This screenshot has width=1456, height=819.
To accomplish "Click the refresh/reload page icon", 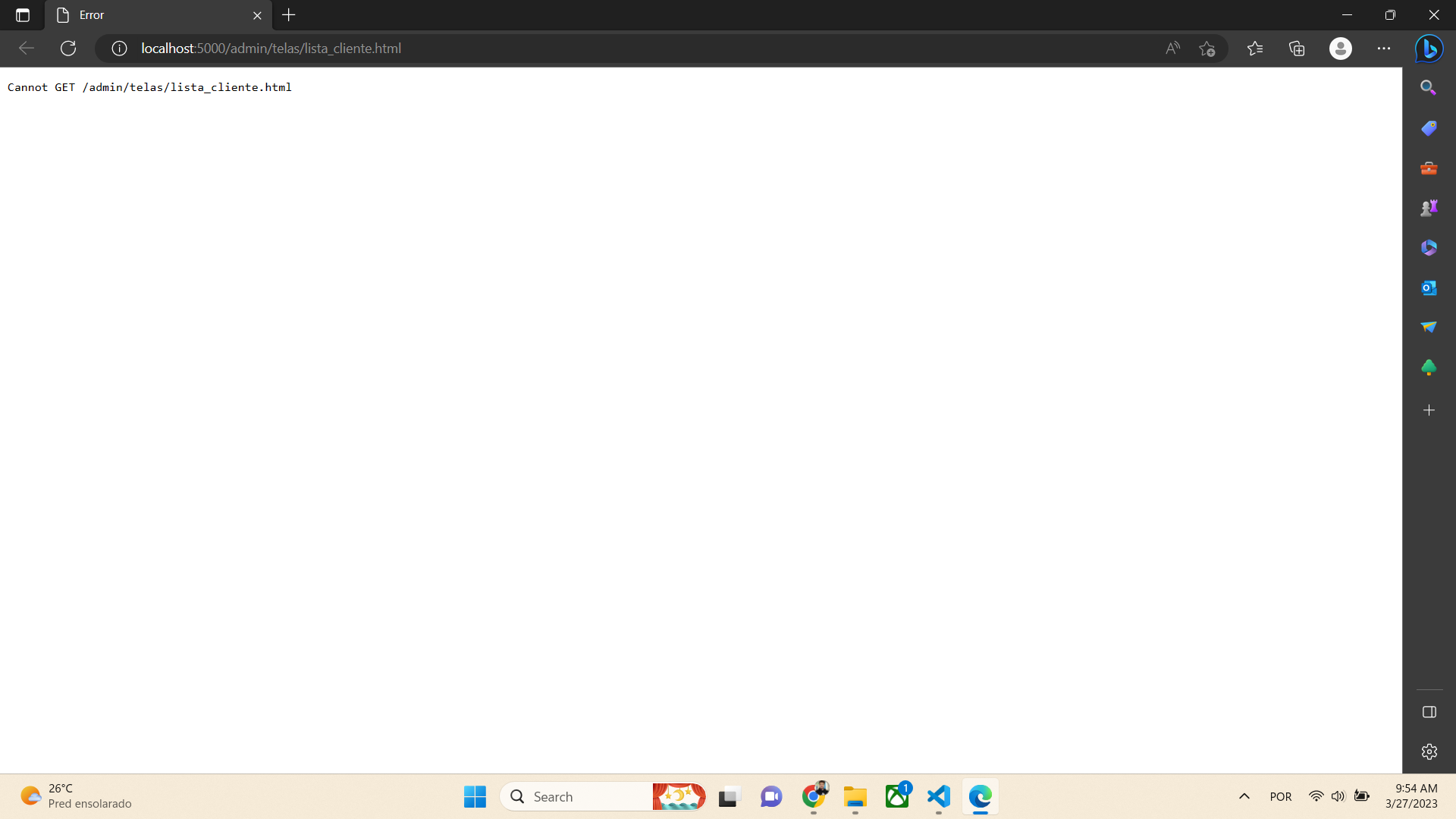I will (x=67, y=48).
